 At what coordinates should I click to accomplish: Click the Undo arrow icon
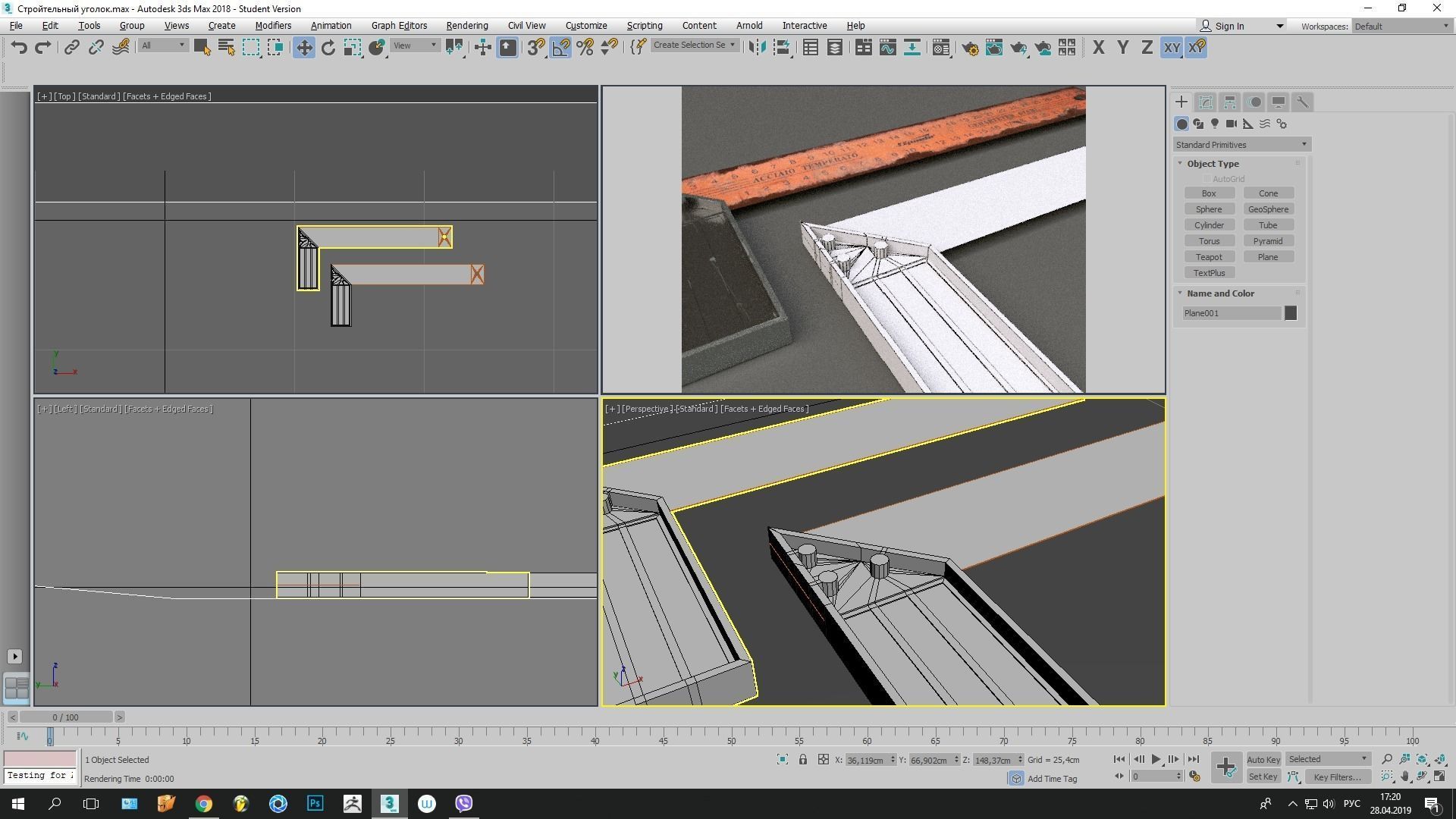(19, 48)
